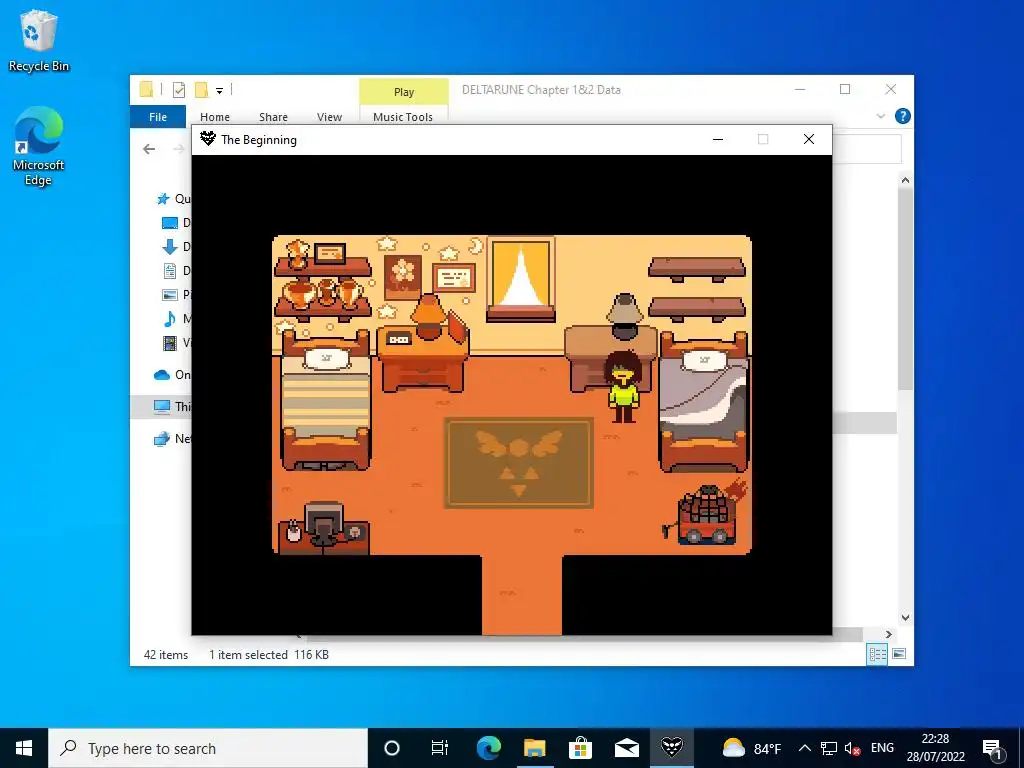Click ENG language indicator in tray
Screen dimensions: 1024x768
tap(882, 748)
